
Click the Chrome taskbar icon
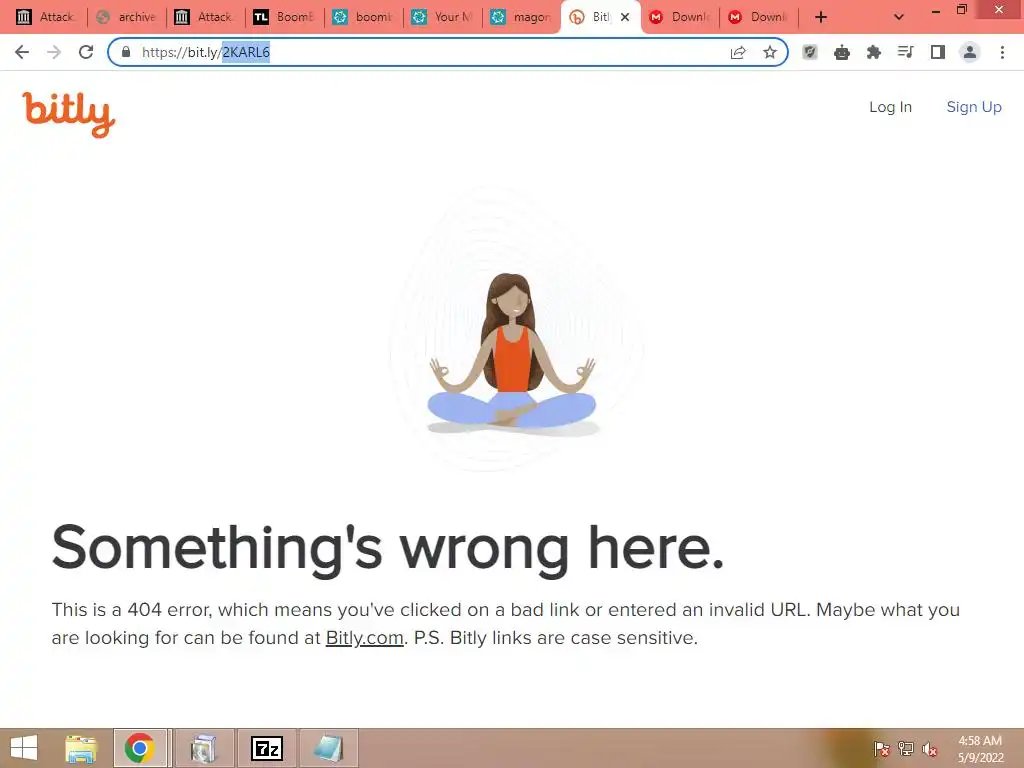click(x=140, y=748)
